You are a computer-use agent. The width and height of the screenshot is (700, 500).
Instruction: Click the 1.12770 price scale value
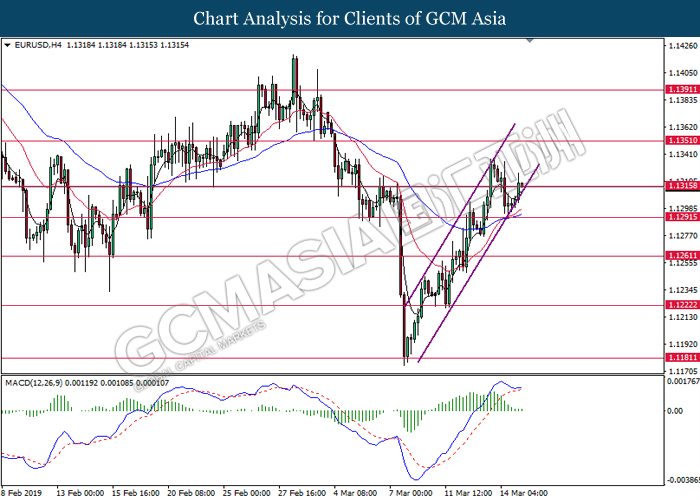tap(683, 236)
